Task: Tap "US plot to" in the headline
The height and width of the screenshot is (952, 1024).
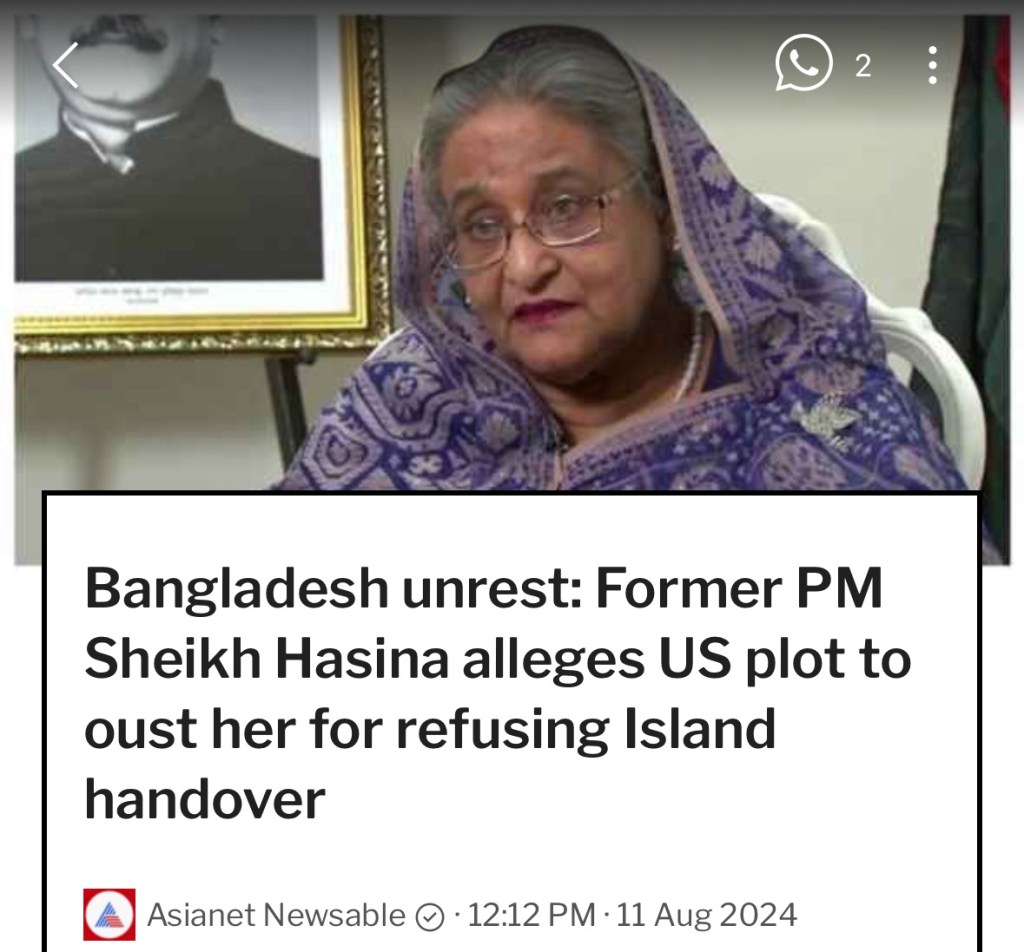Action: point(785,658)
